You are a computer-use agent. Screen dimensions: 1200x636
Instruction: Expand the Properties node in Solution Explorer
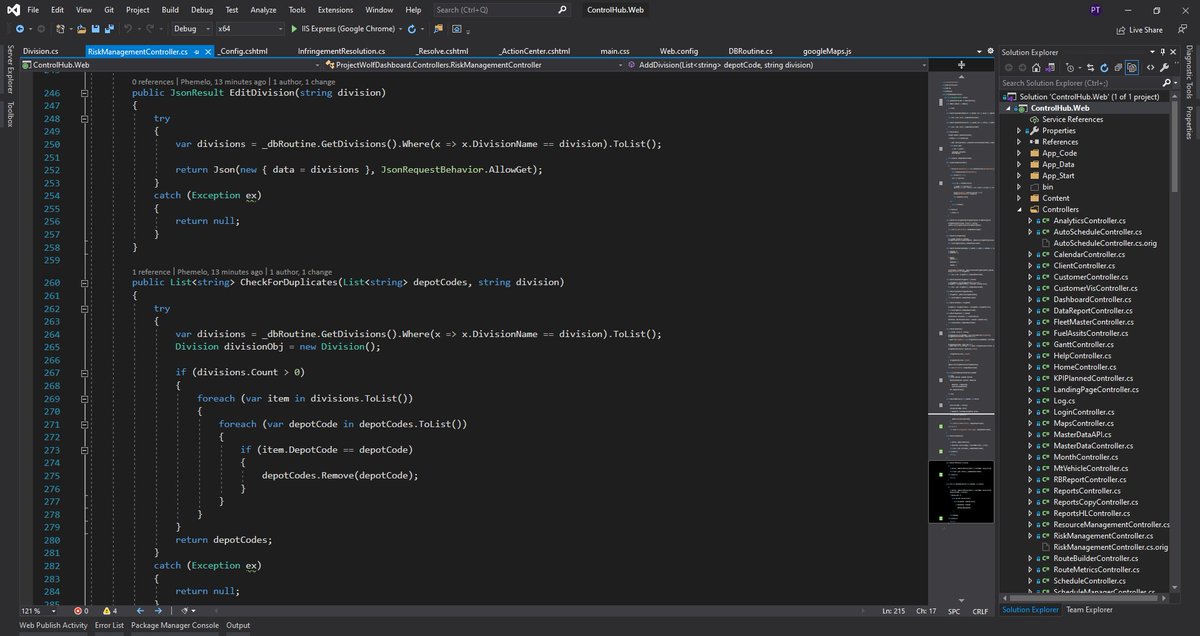pyautogui.click(x=1019, y=130)
